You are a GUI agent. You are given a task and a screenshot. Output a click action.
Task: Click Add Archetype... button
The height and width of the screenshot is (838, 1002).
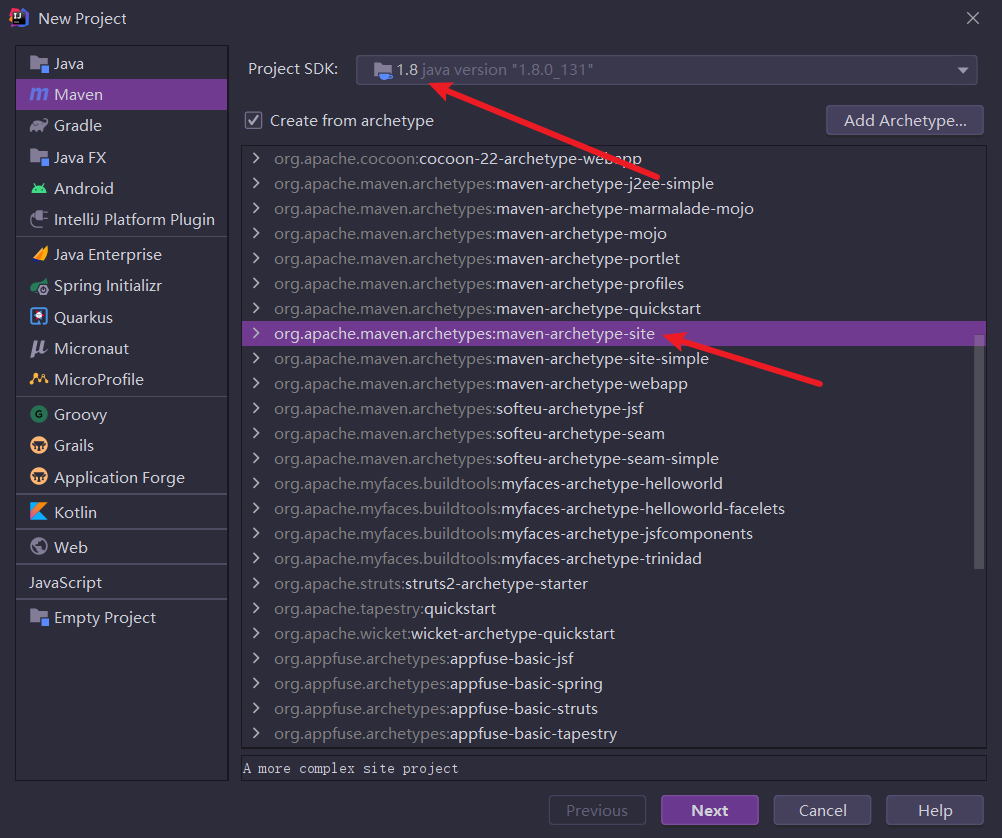(904, 120)
